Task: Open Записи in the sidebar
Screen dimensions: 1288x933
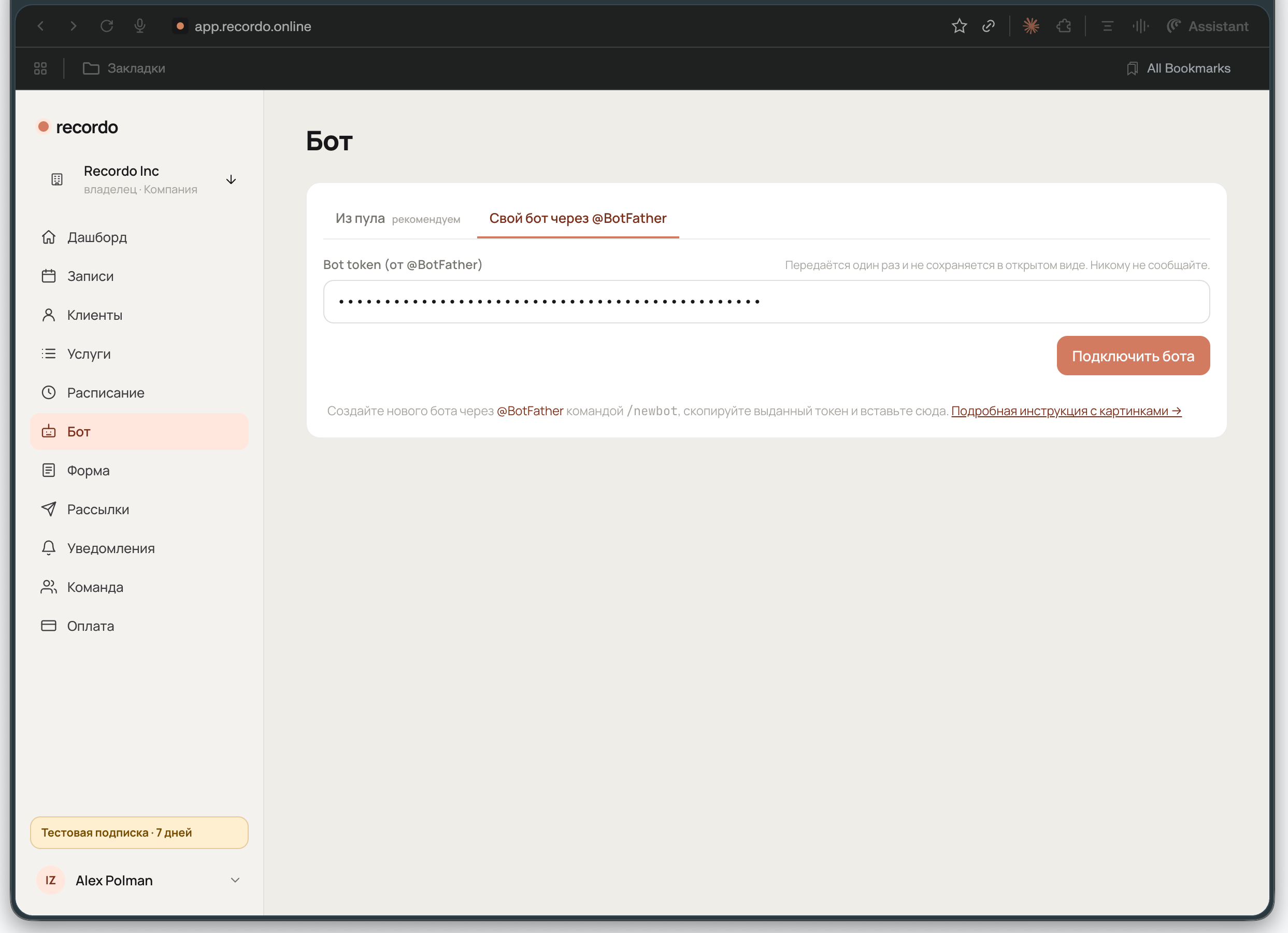Action: [139, 276]
